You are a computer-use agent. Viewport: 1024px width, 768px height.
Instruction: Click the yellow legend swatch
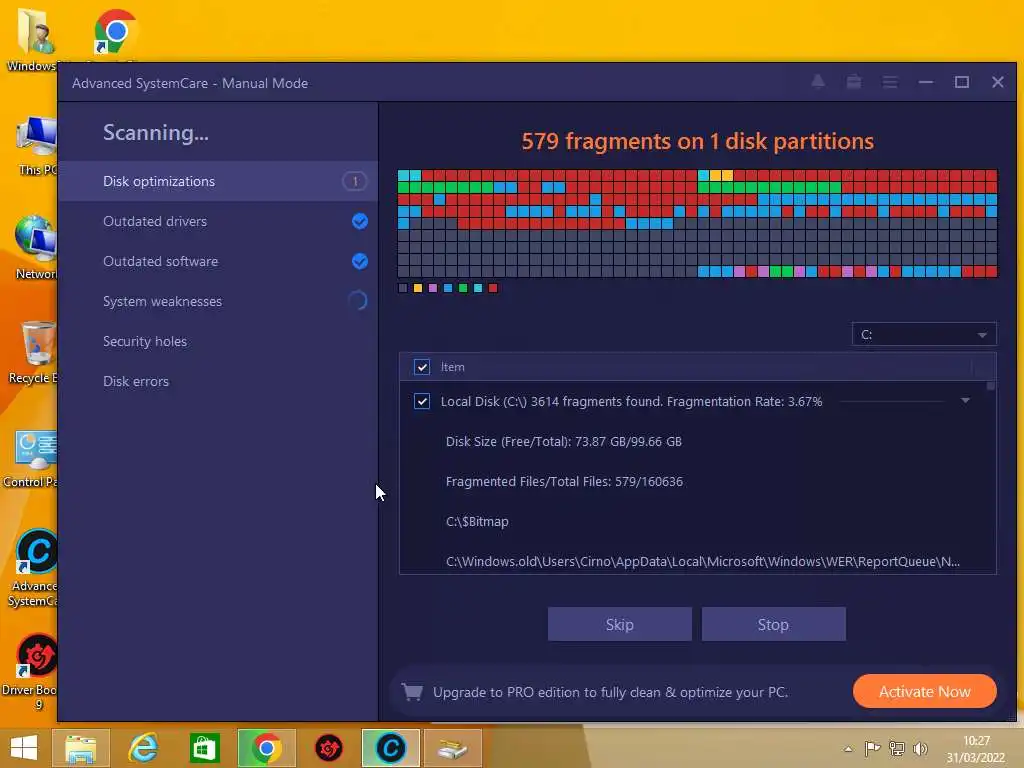(417, 288)
